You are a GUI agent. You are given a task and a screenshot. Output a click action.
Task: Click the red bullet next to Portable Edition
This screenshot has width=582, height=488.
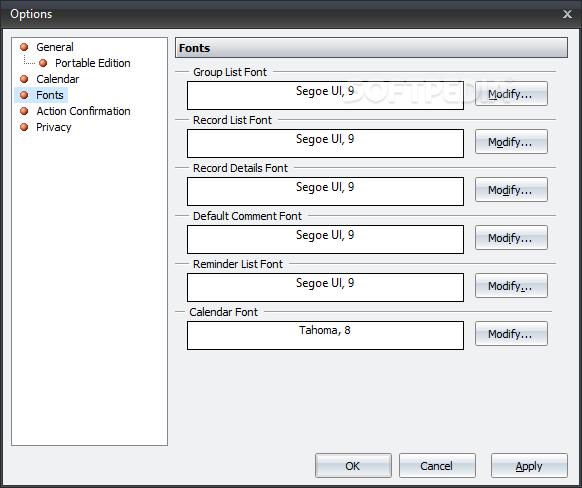tap(43, 63)
